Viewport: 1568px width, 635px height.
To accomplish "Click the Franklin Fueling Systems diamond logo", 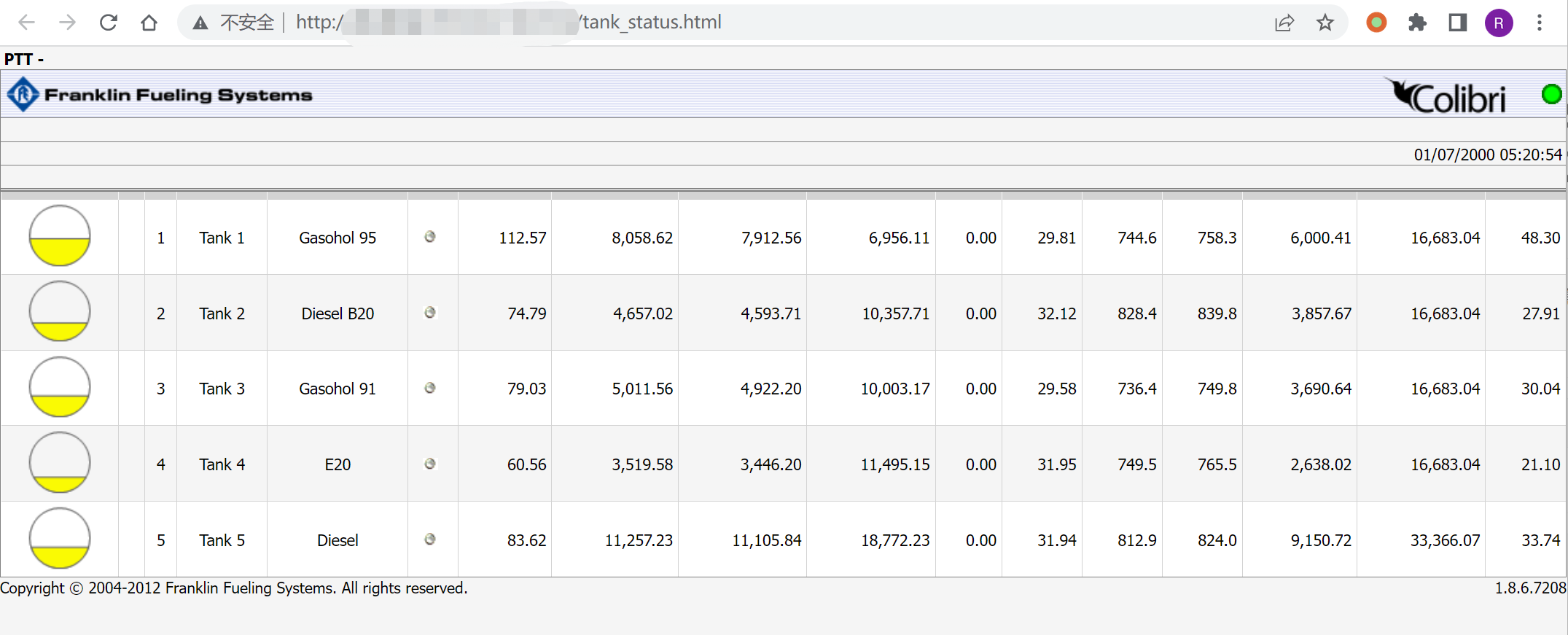I will point(23,95).
